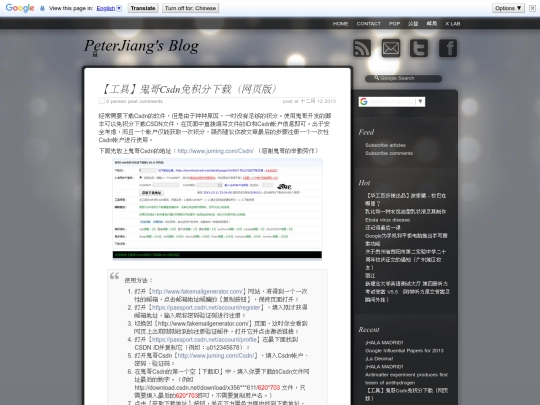Open the last Hot post mentioning V5.5

(407, 291)
